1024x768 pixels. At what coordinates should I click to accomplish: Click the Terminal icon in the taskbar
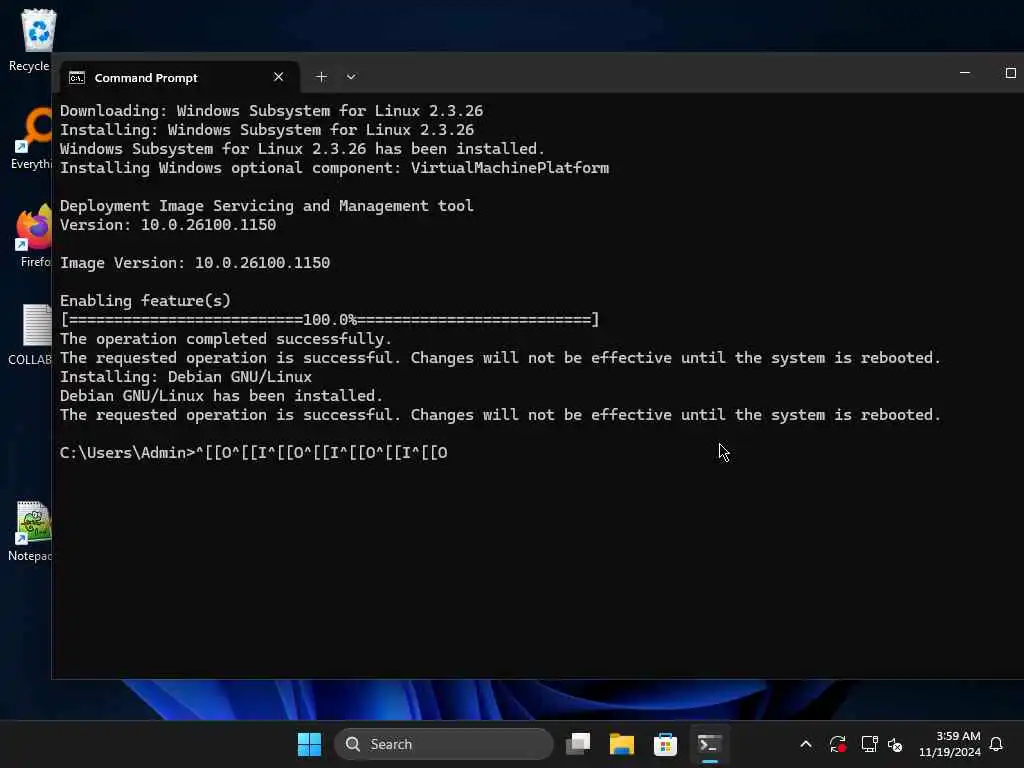coord(709,744)
